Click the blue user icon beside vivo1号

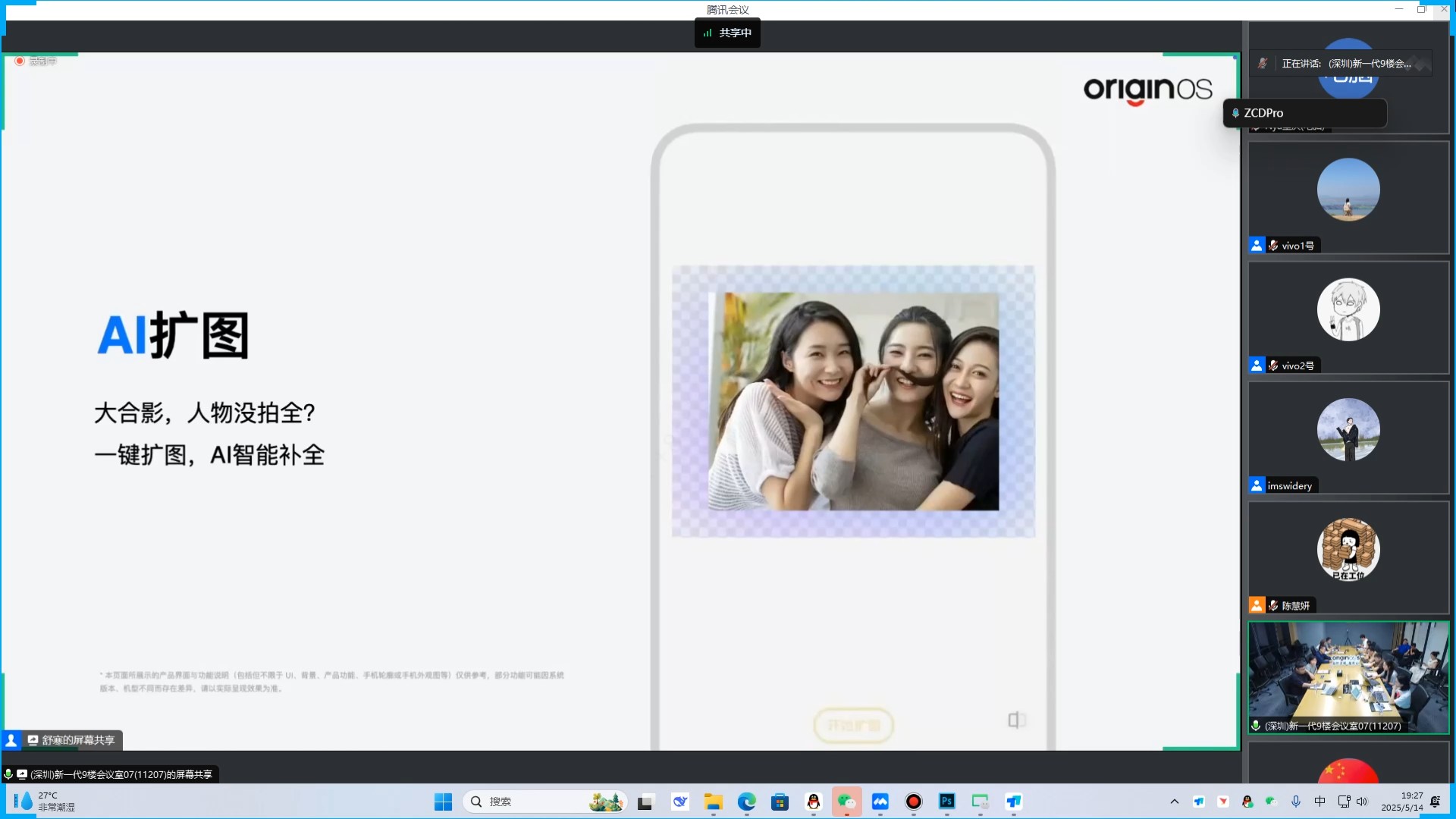(x=1257, y=246)
